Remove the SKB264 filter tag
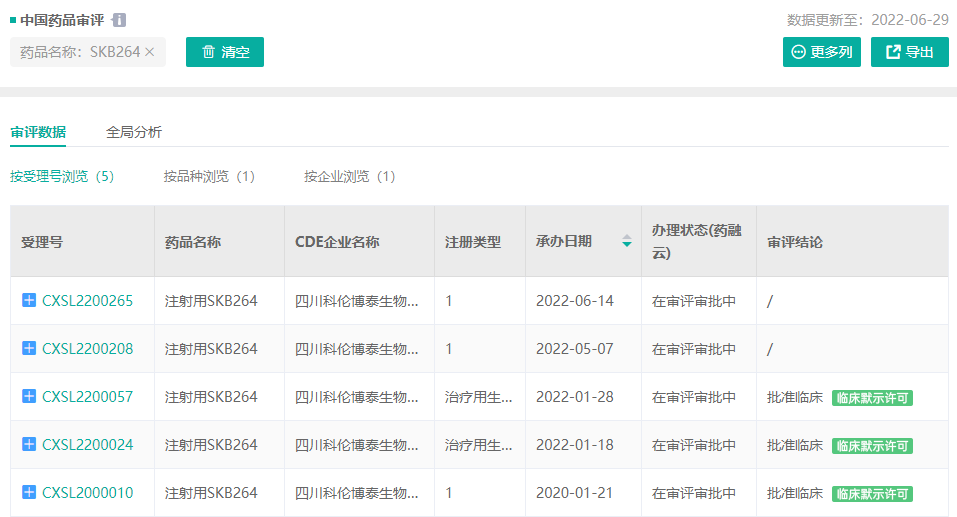This screenshot has width=957, height=517. tap(150, 52)
